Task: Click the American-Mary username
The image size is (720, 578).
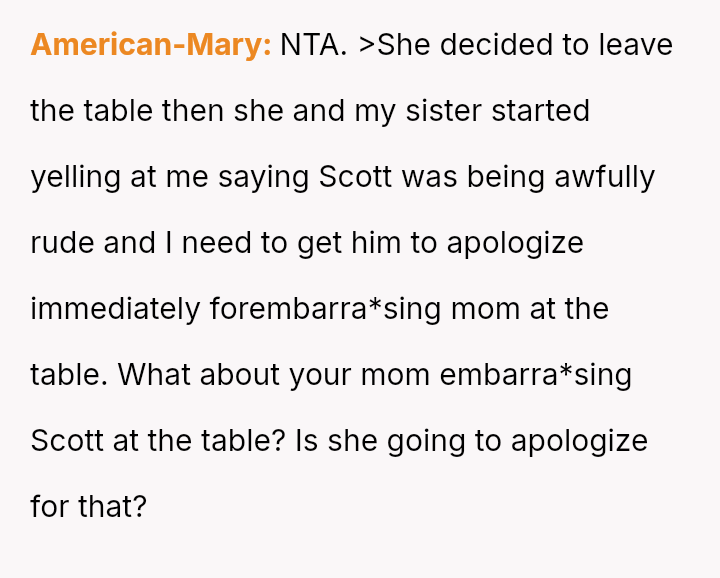Action: coord(151,45)
